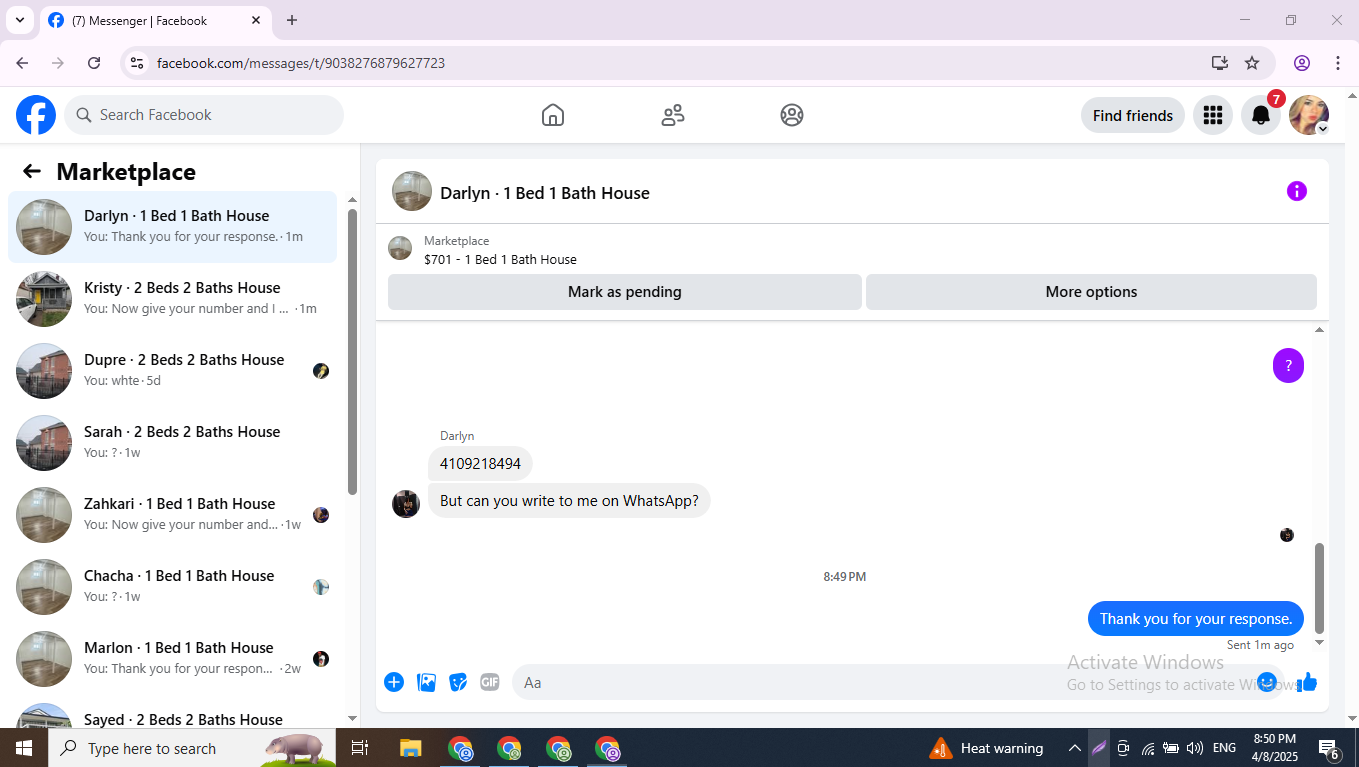Click the Search Facebook field
Image resolution: width=1359 pixels, height=767 pixels.
click(x=204, y=115)
